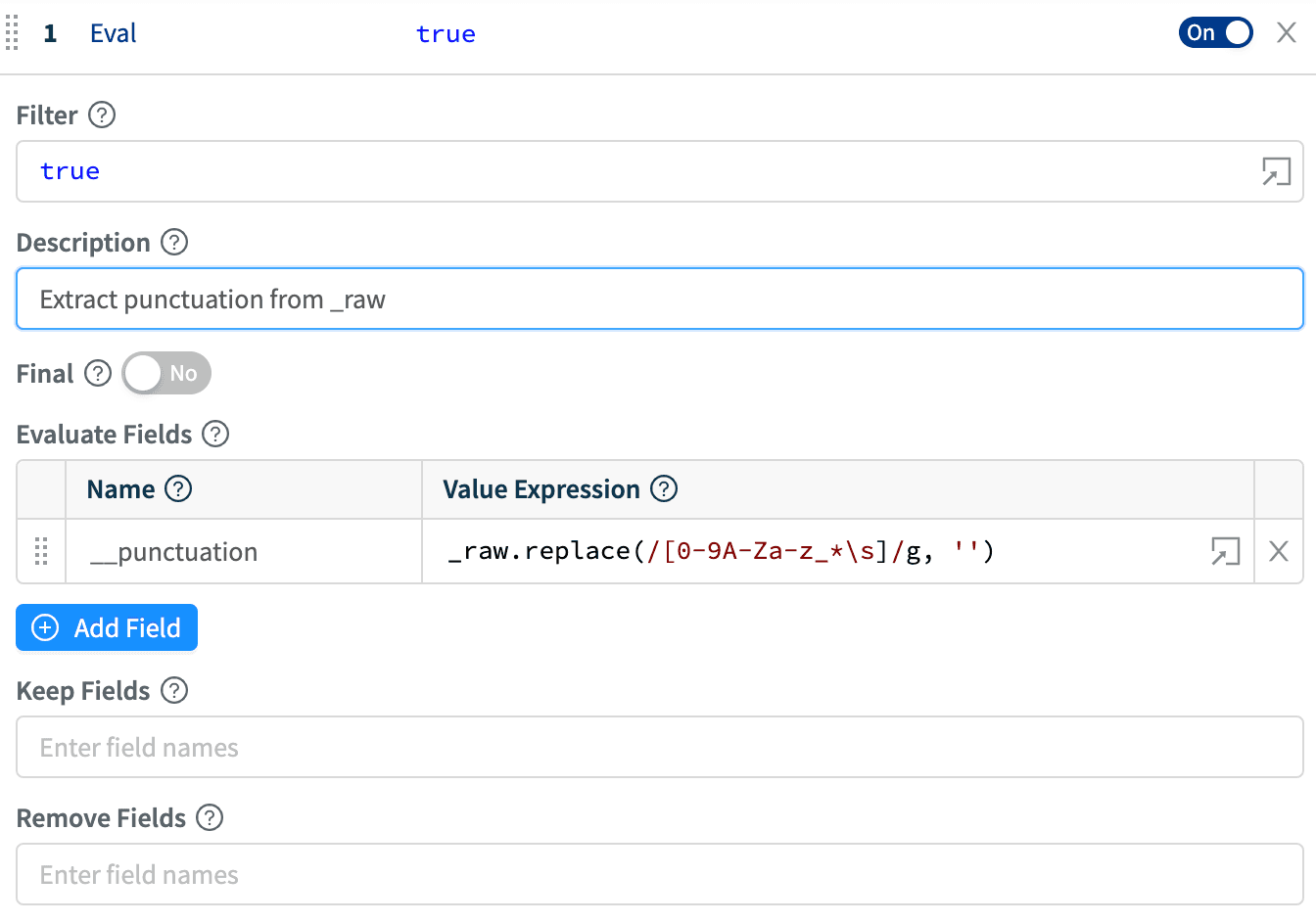The image size is (1316, 923).
Task: Click help icon beside Evaluate Fields
Action: click(215, 434)
